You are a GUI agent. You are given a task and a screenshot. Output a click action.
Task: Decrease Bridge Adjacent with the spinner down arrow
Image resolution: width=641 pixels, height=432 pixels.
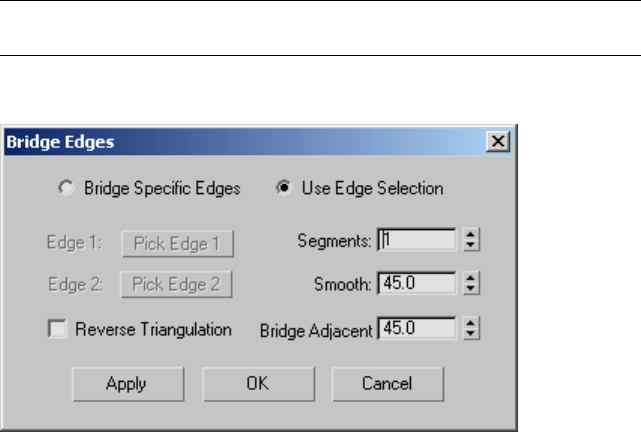pos(473,333)
